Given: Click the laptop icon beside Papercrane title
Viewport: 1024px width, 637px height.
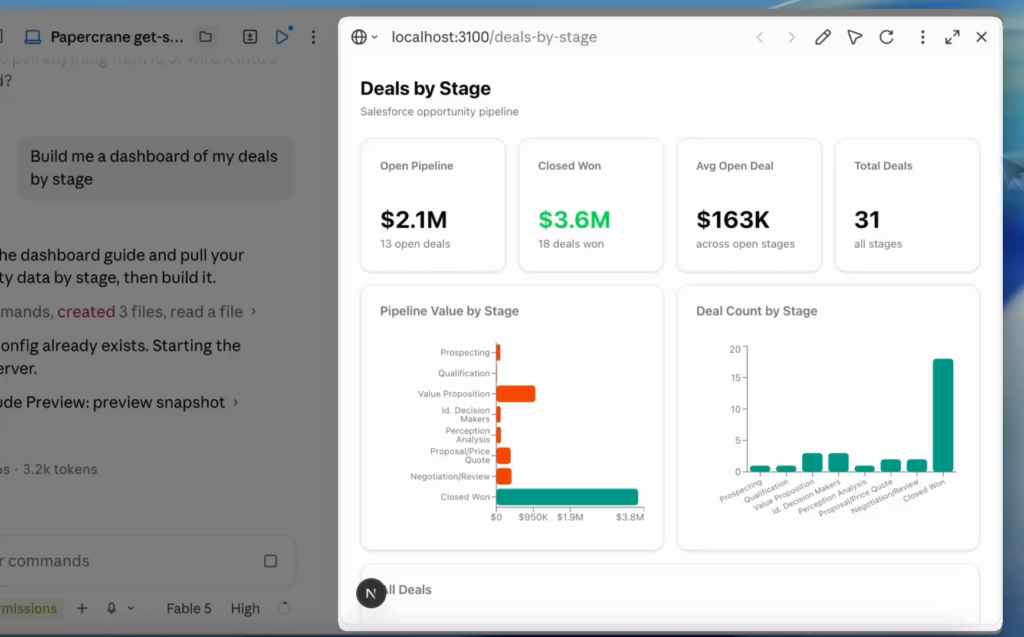Looking at the screenshot, I should [33, 37].
